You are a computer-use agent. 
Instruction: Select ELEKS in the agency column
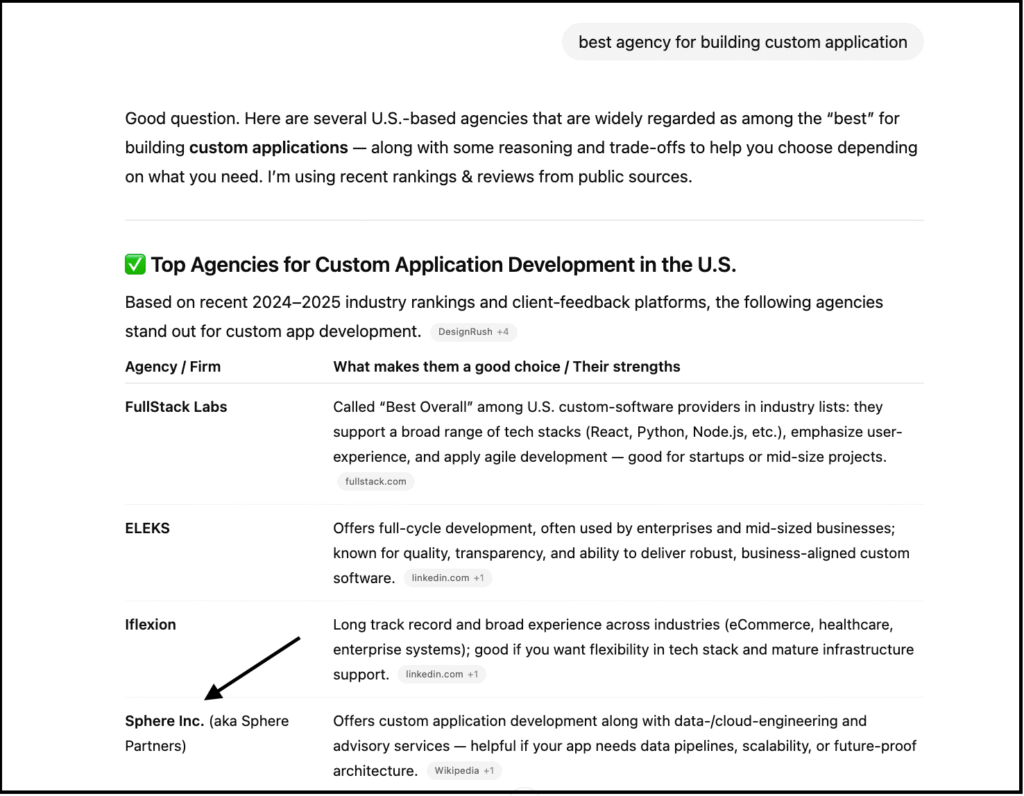[x=147, y=528]
